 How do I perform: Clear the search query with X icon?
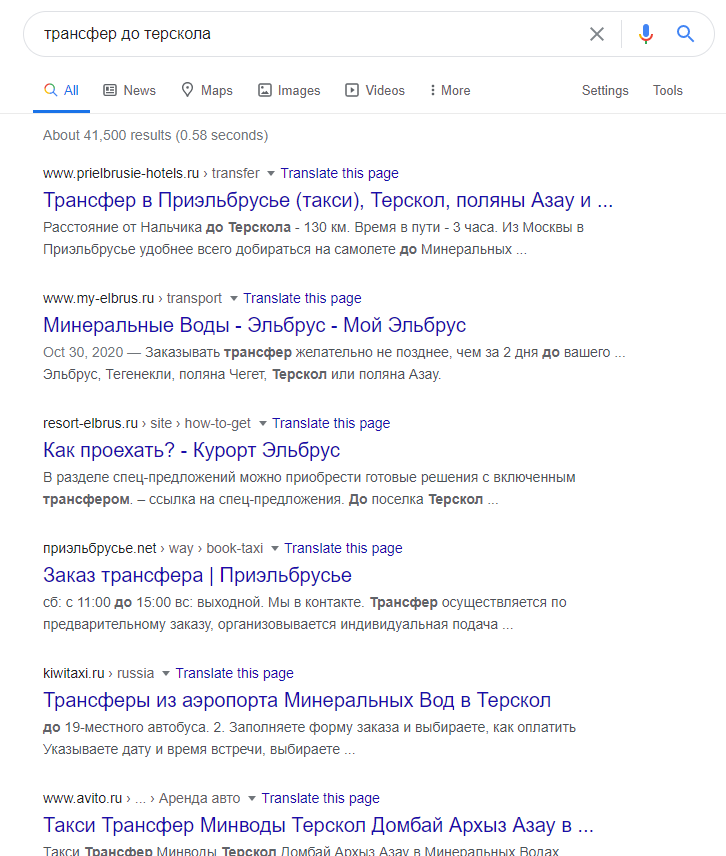click(x=597, y=34)
